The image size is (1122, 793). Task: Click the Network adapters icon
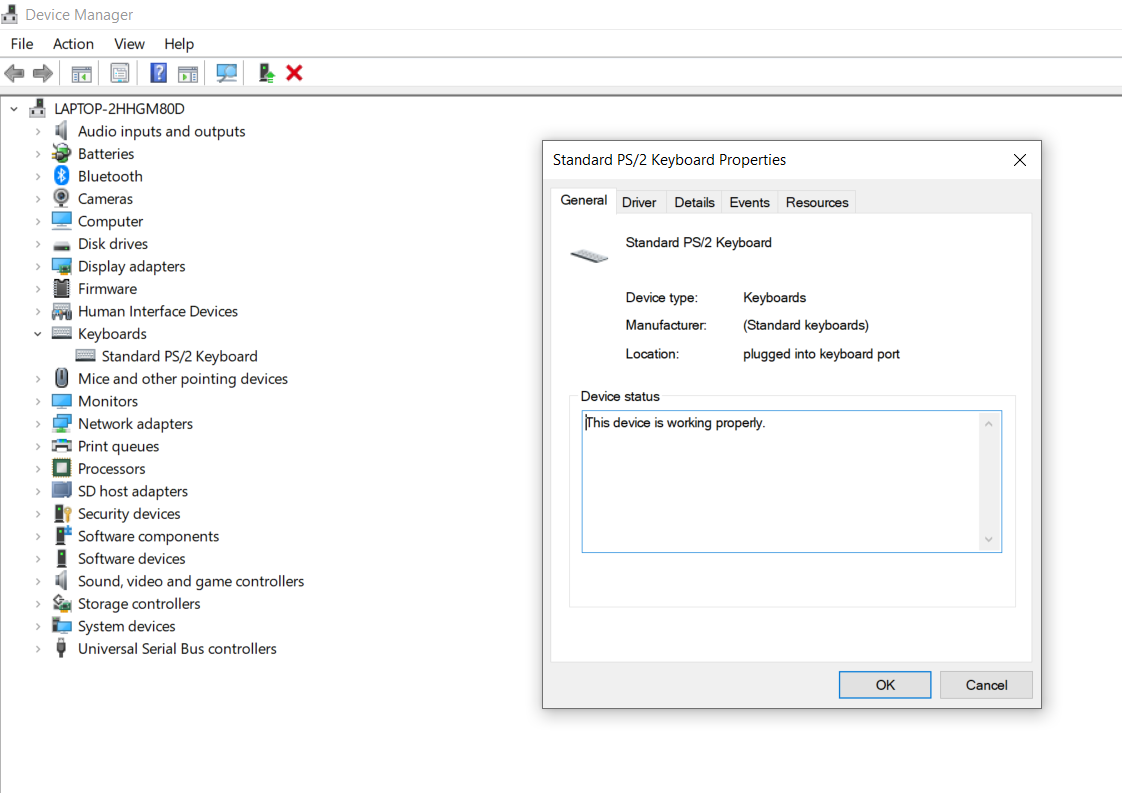(x=62, y=423)
